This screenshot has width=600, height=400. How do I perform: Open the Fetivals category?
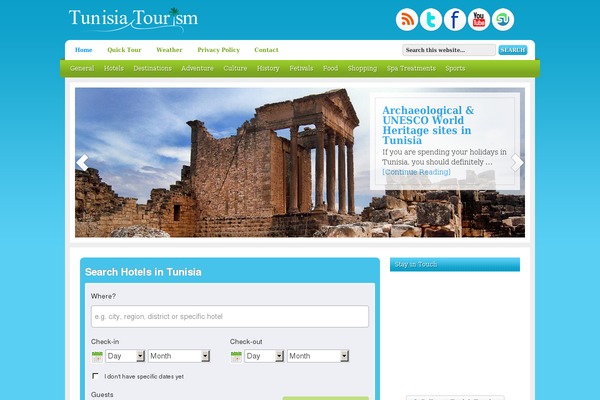click(301, 68)
